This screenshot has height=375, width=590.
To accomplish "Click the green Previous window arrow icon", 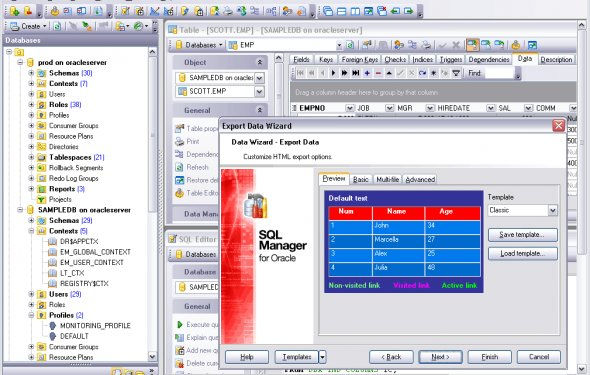I will [x=395, y=11].
